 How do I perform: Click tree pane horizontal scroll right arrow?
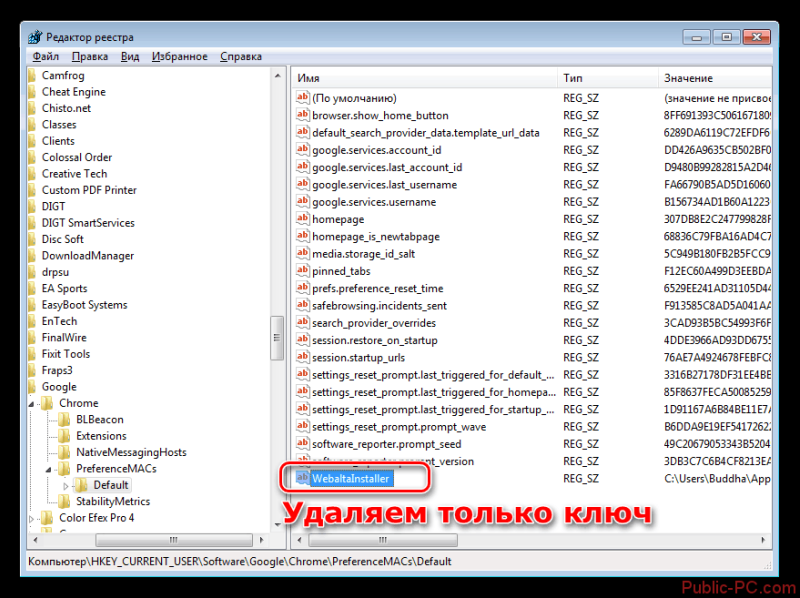click(262, 539)
